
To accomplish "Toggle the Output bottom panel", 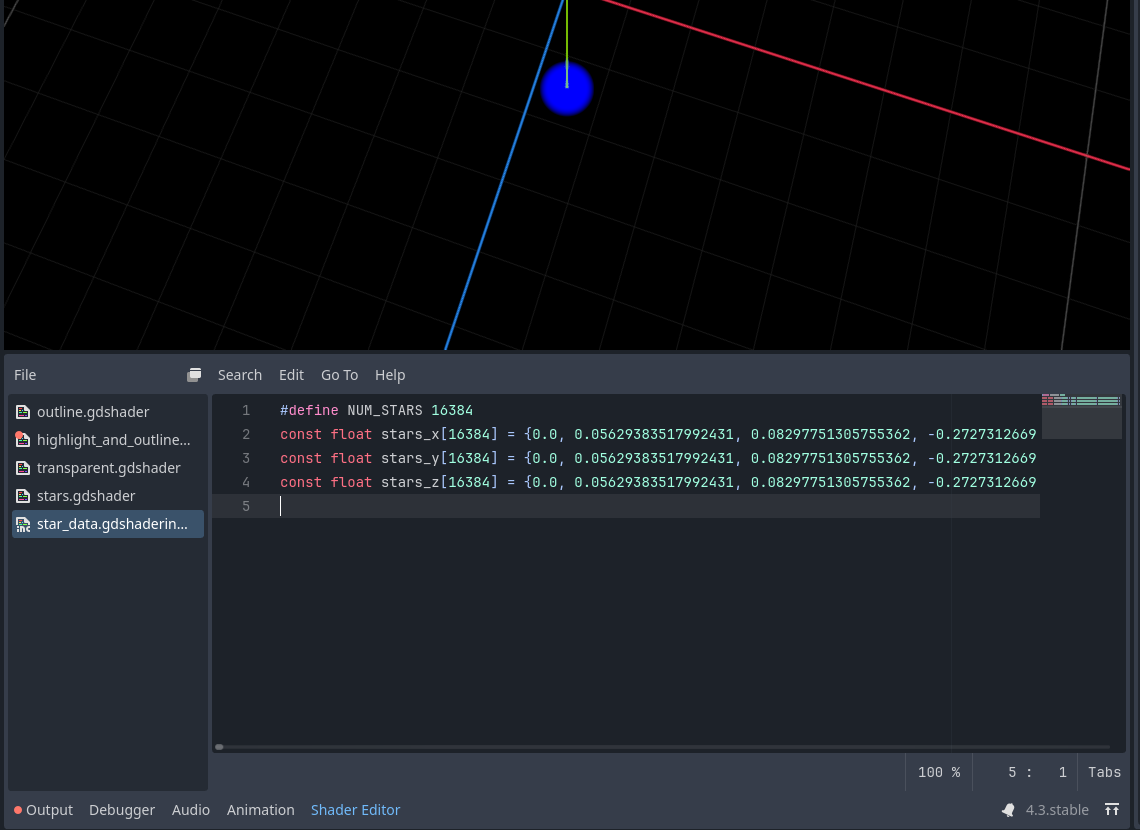I will (x=49, y=810).
